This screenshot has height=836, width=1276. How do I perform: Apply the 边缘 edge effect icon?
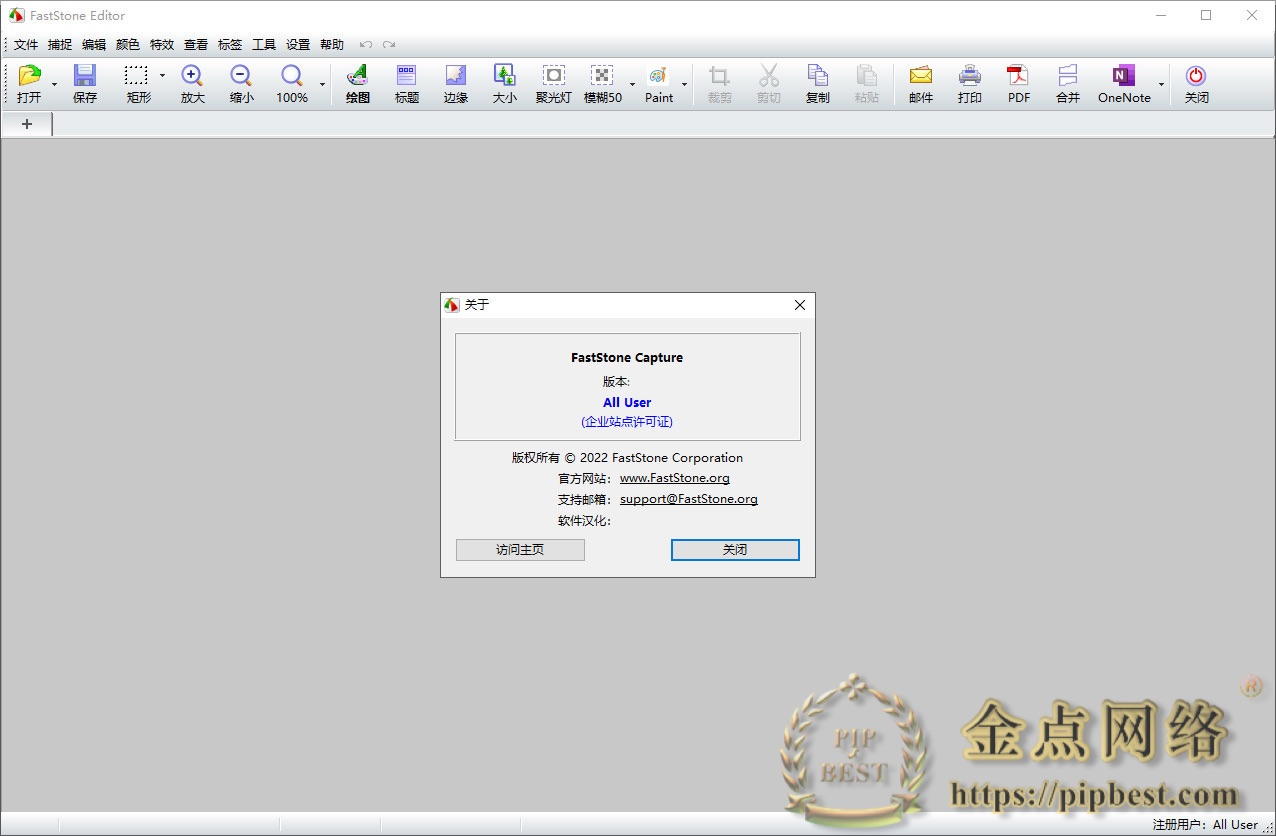coord(455,80)
